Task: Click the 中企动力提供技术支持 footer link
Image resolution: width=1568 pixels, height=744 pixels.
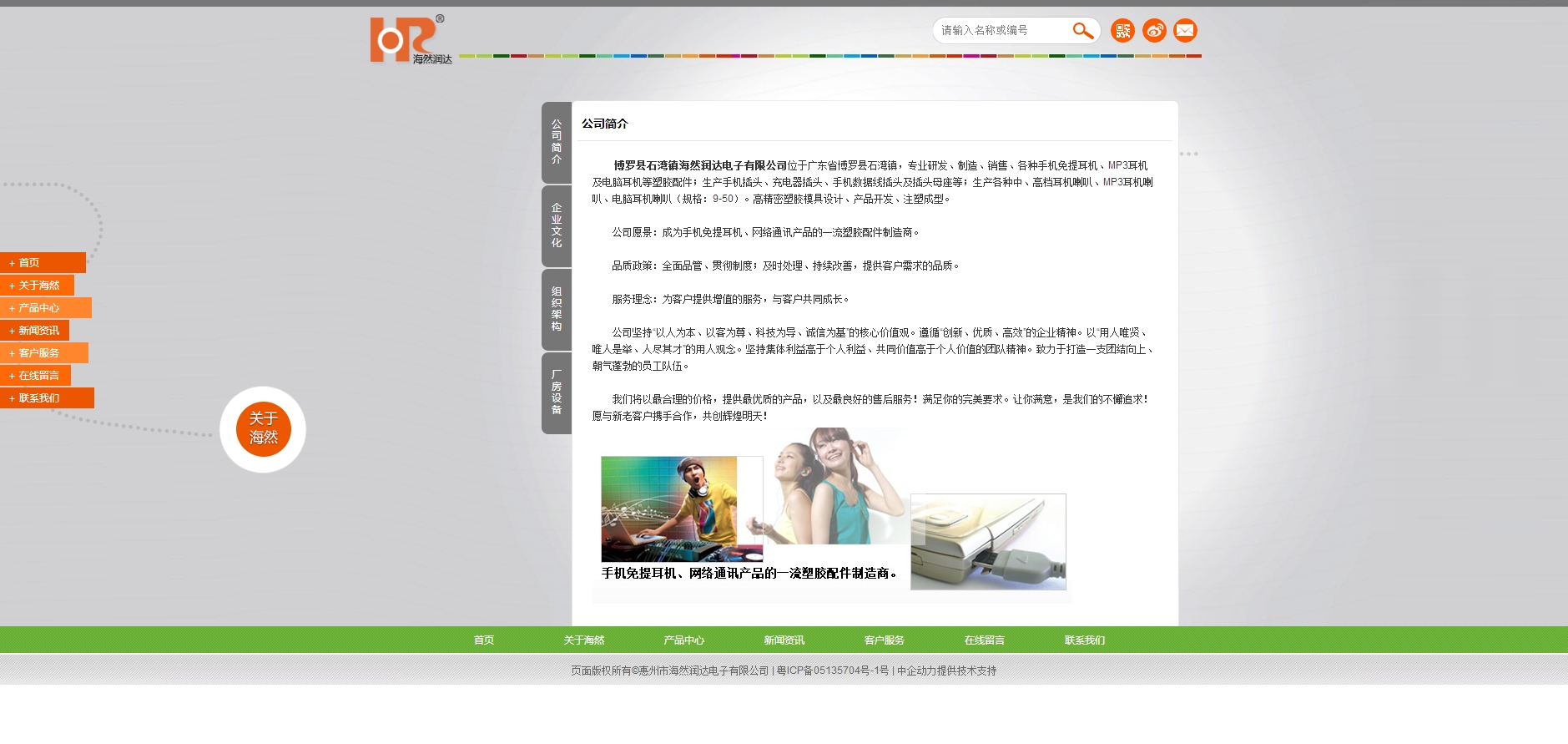Action: (947, 671)
